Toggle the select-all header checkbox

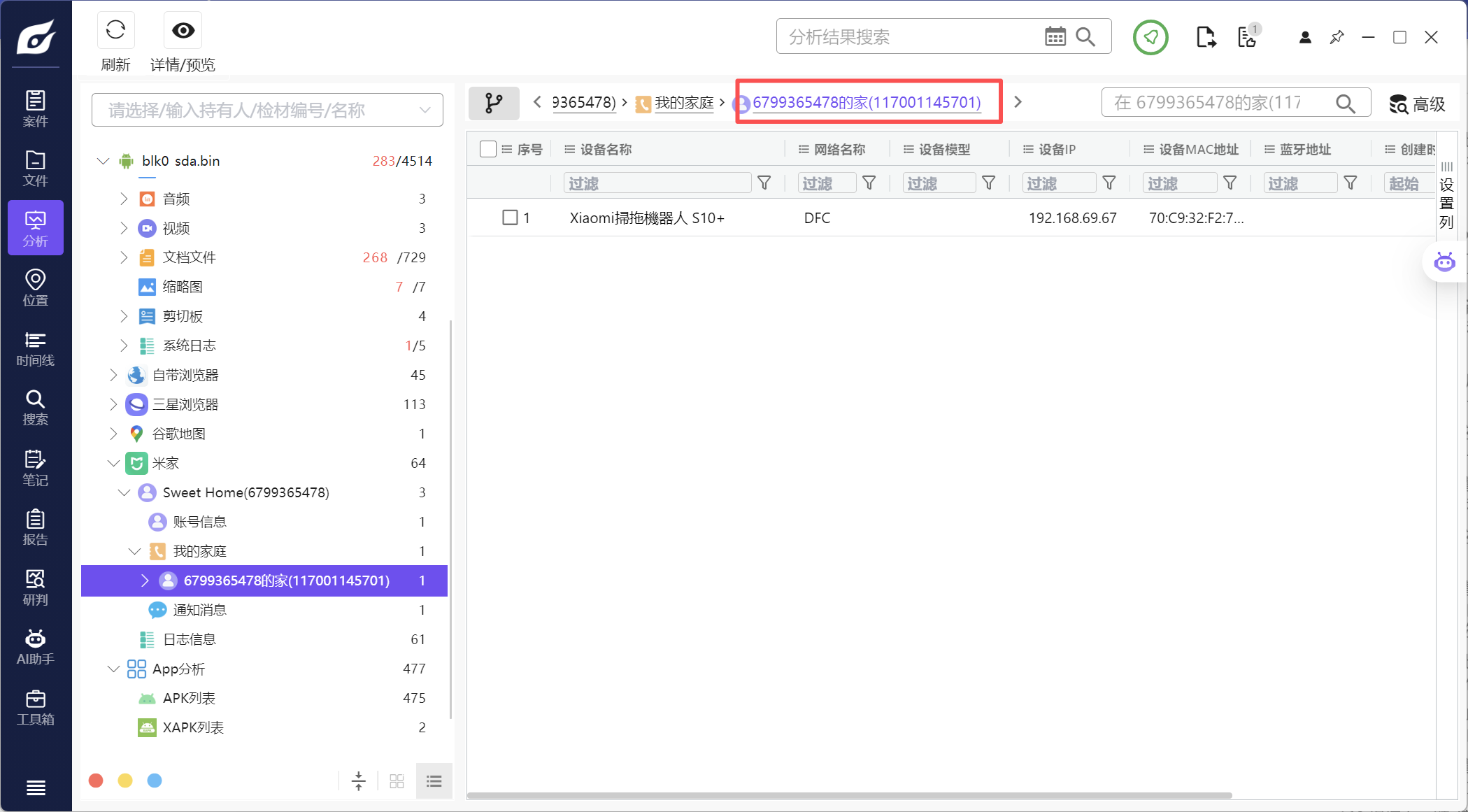(488, 149)
